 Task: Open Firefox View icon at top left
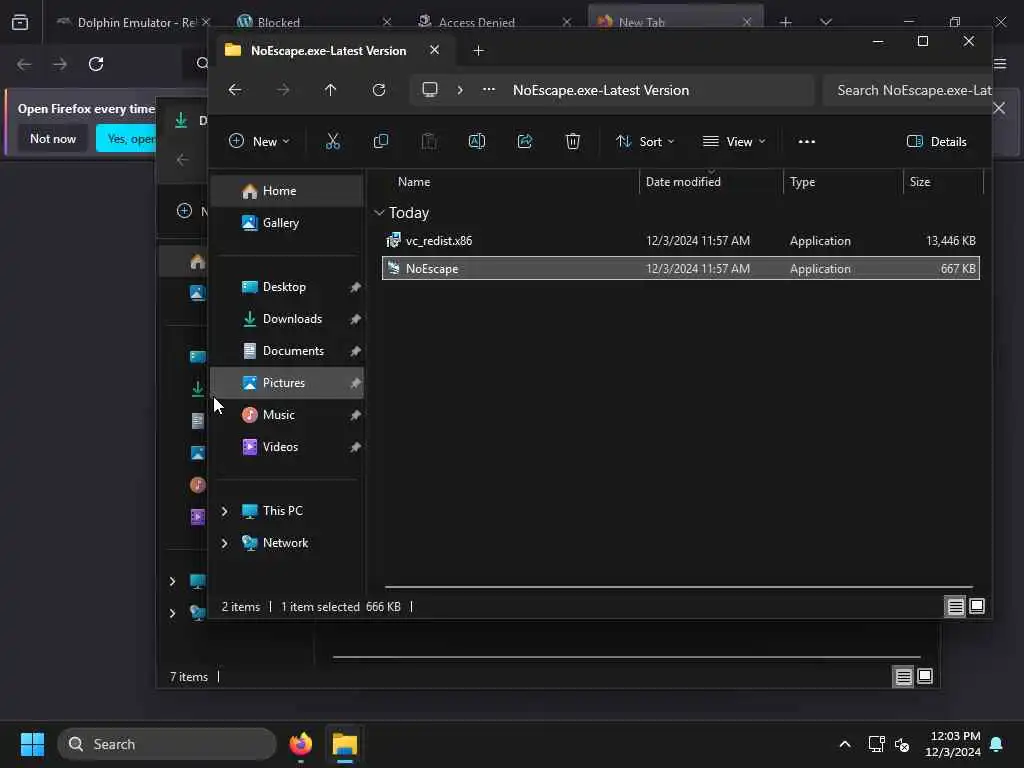point(20,22)
